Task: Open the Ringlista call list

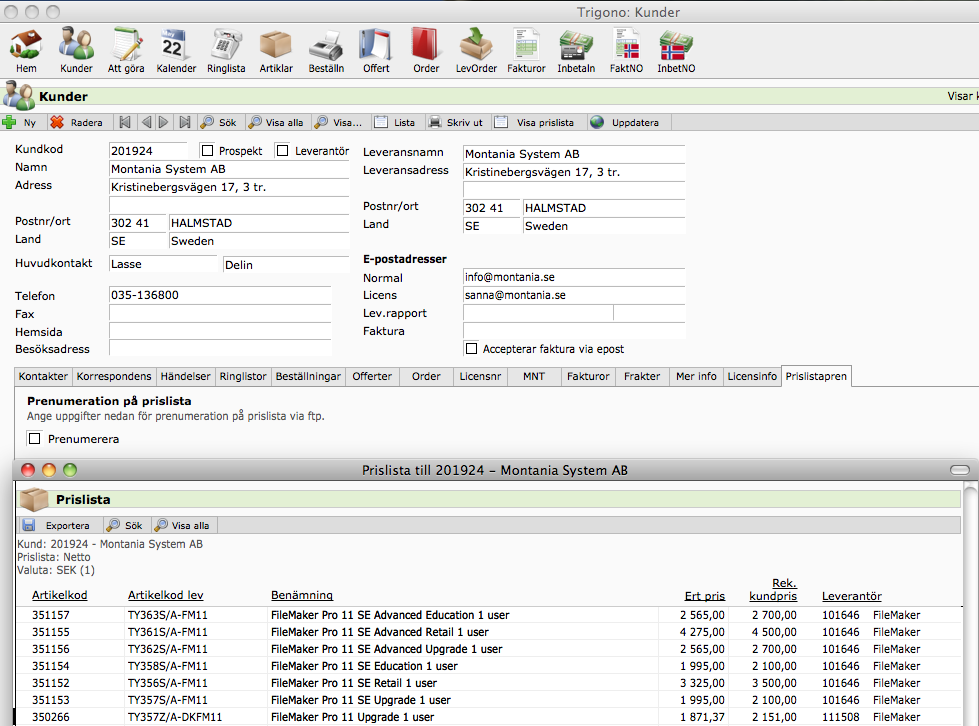Action: click(226, 51)
